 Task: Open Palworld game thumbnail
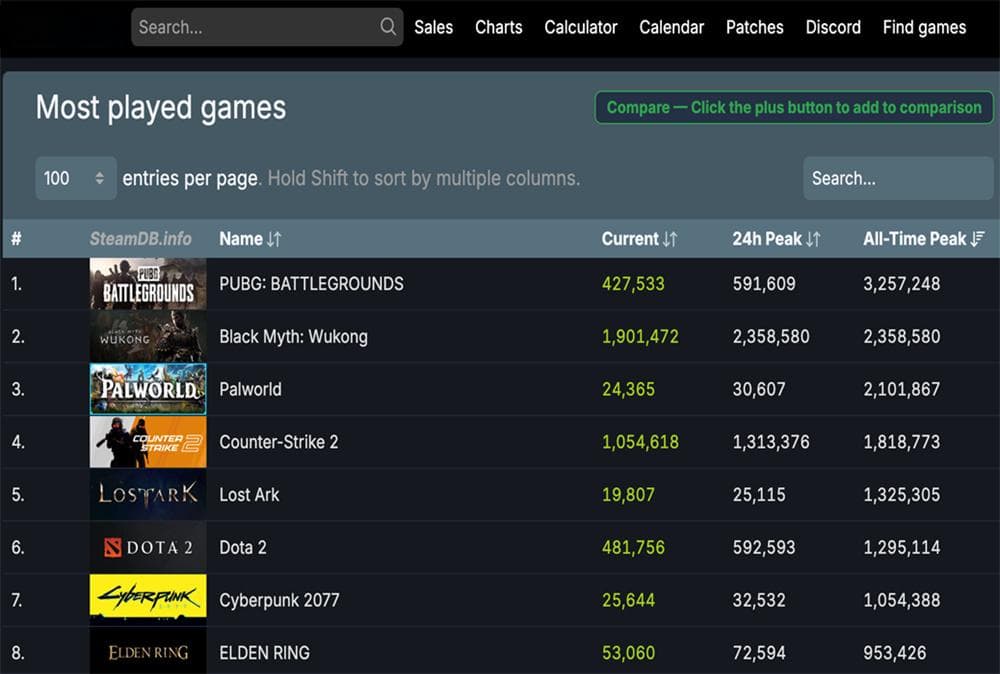tap(148, 389)
